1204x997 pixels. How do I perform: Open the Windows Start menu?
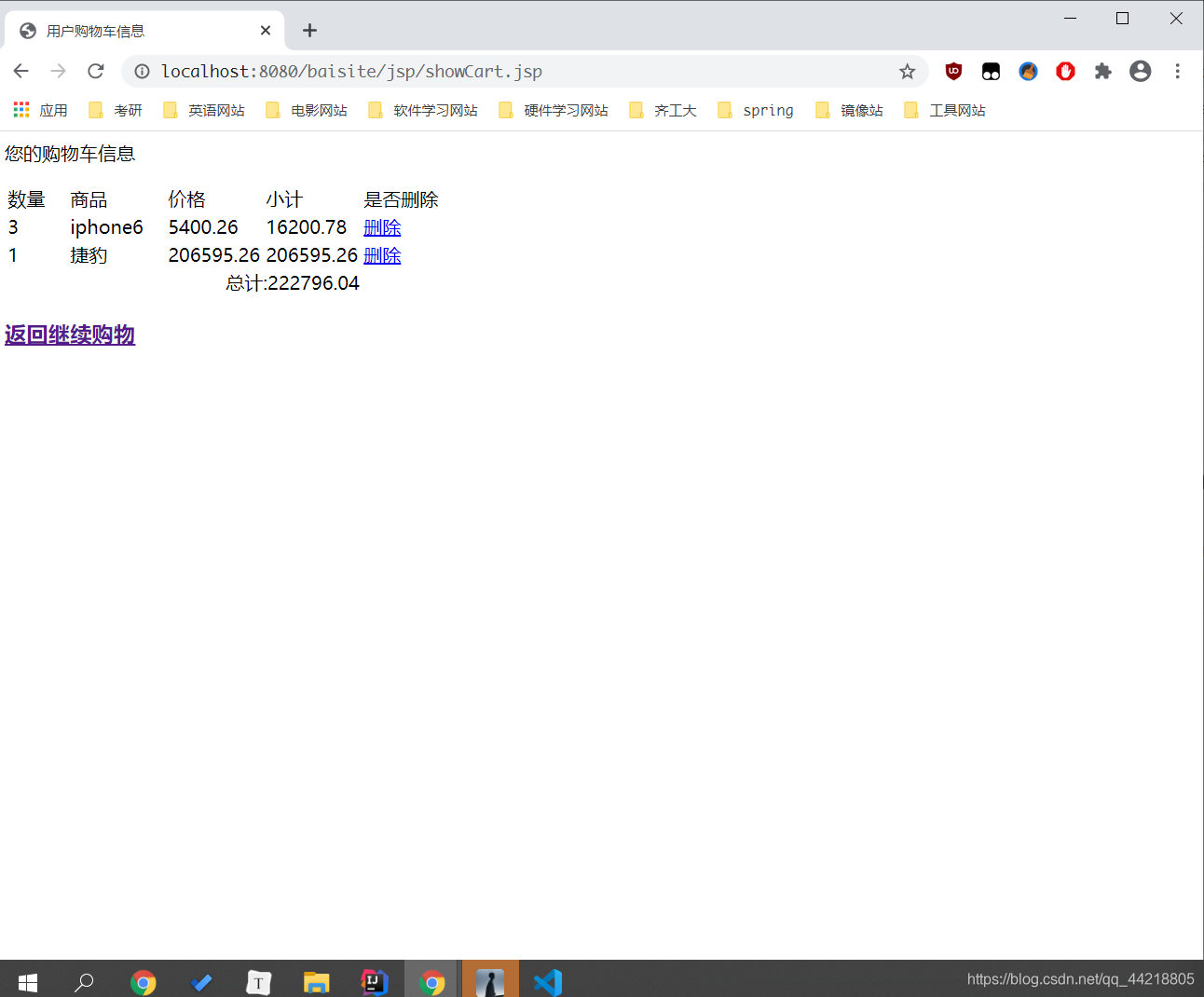click(x=28, y=981)
